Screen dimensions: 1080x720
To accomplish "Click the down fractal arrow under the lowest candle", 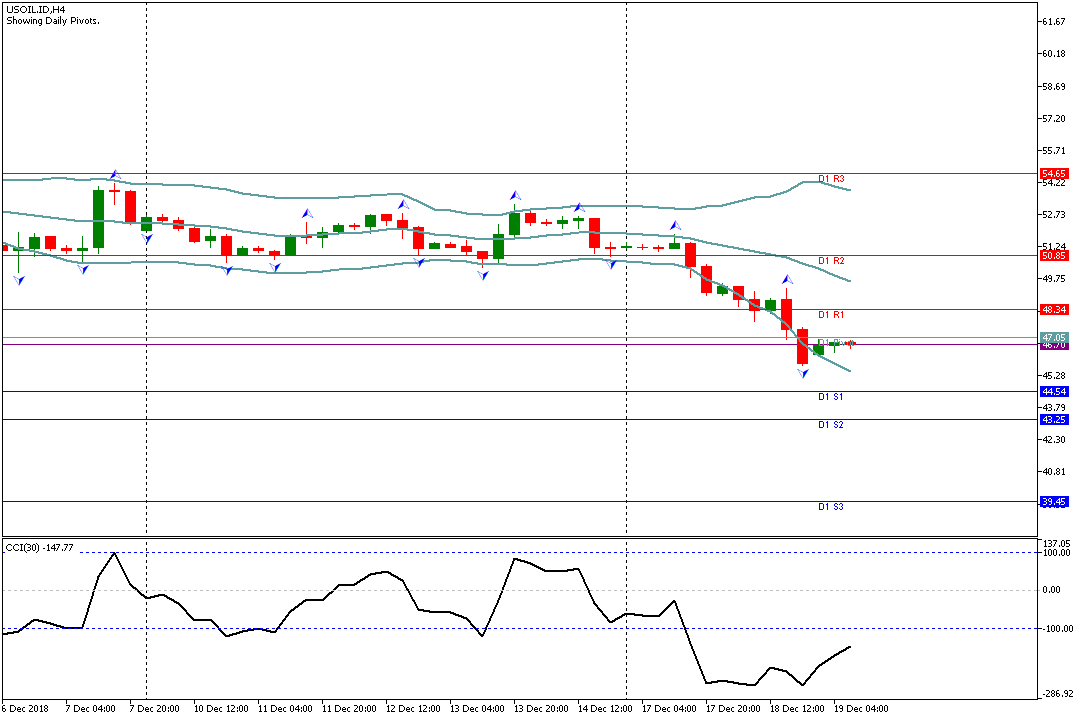I will coord(803,373).
